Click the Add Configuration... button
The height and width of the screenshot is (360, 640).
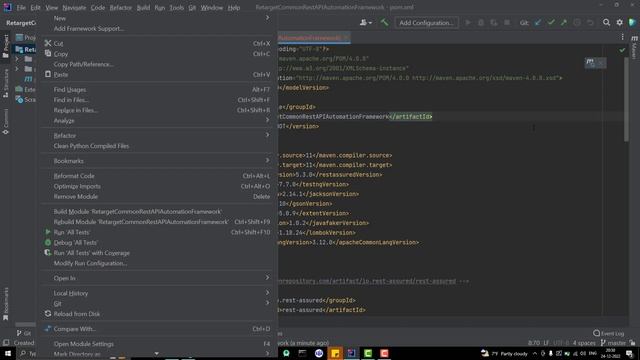tap(427, 22)
